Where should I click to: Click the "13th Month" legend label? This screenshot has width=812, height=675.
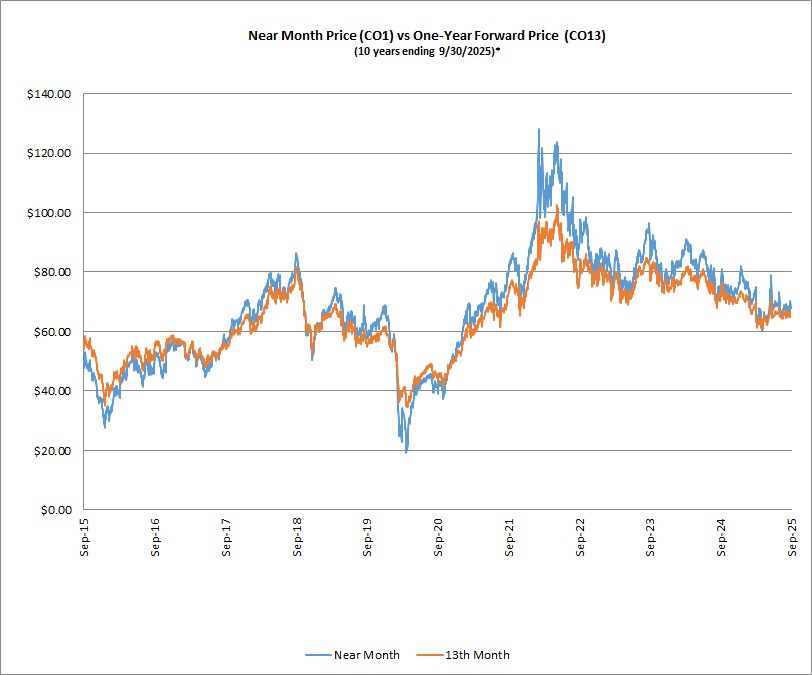click(477, 655)
